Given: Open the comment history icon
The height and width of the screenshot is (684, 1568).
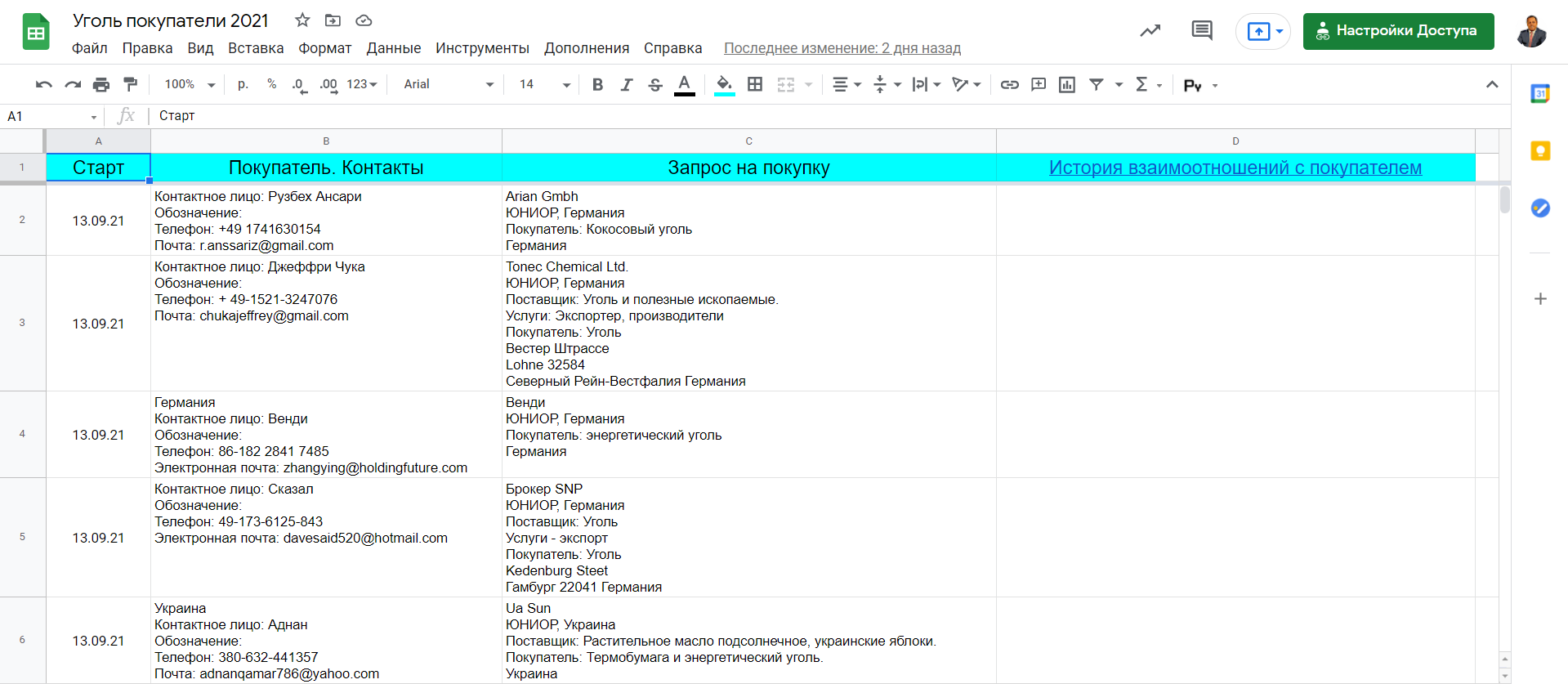Looking at the screenshot, I should (x=1202, y=31).
